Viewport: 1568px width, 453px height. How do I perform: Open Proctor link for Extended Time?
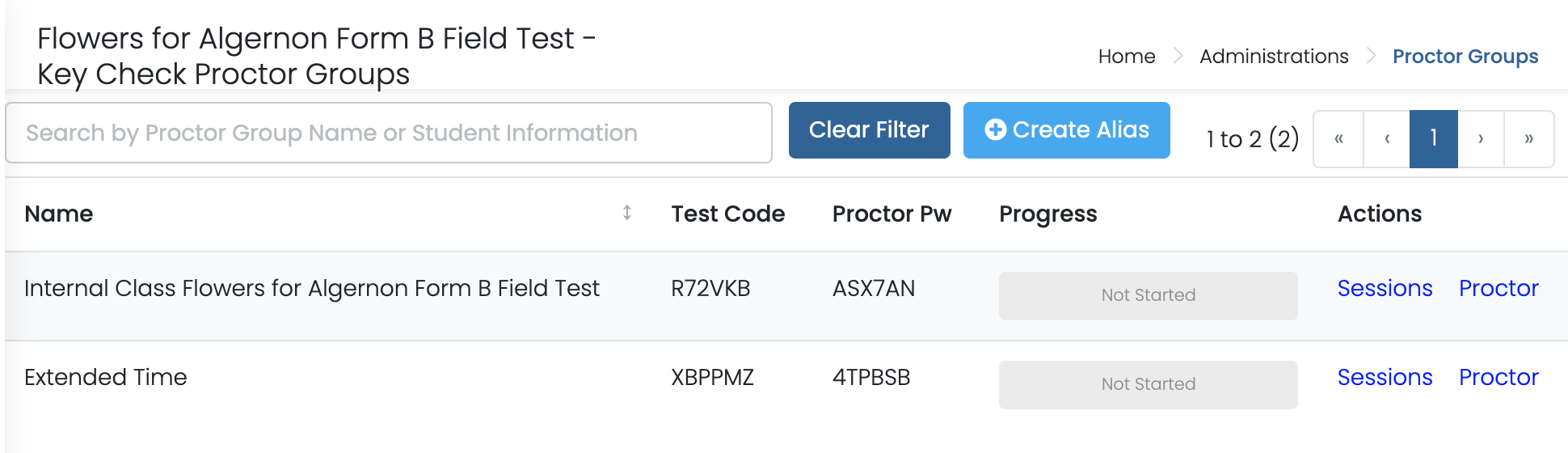click(x=1498, y=378)
